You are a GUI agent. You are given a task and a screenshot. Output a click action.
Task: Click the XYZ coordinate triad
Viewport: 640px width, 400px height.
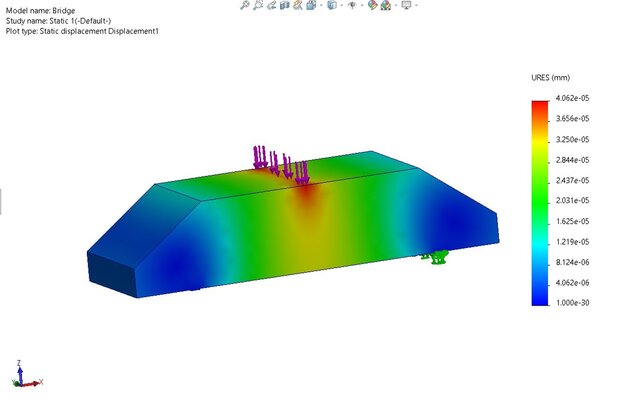(x=27, y=374)
